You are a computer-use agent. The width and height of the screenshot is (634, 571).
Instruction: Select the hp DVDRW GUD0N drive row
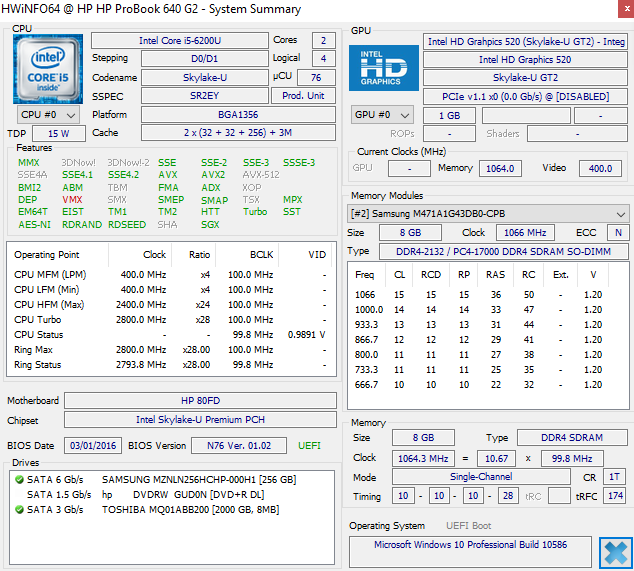point(172,495)
